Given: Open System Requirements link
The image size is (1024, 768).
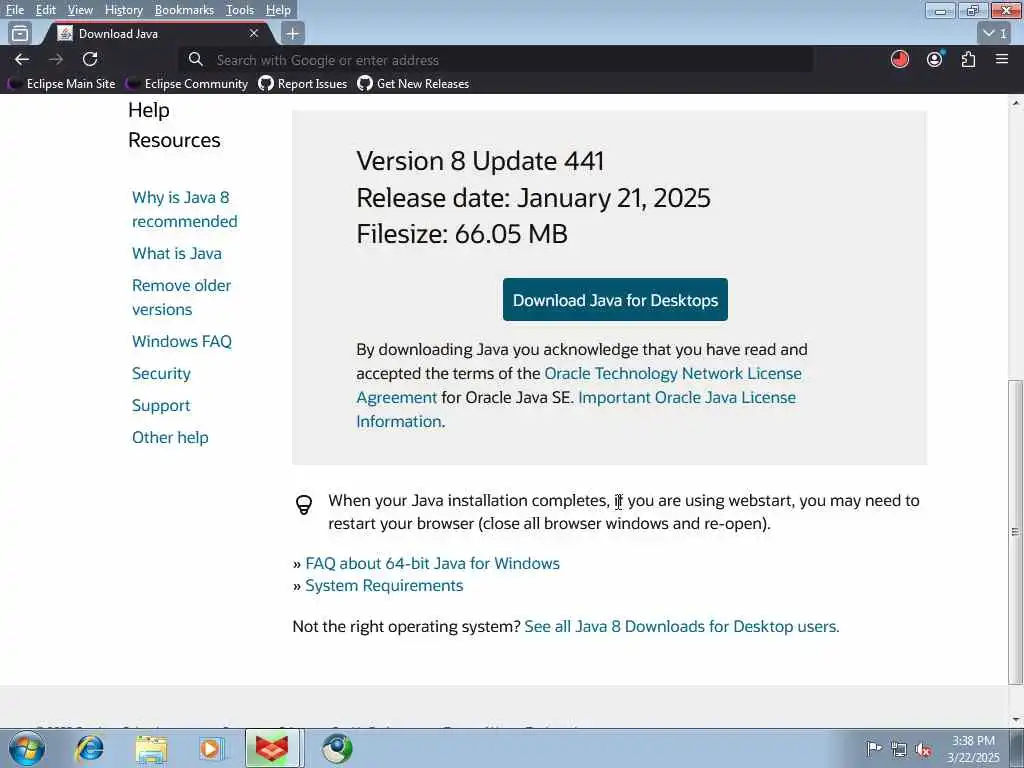Looking at the screenshot, I should 384,586.
